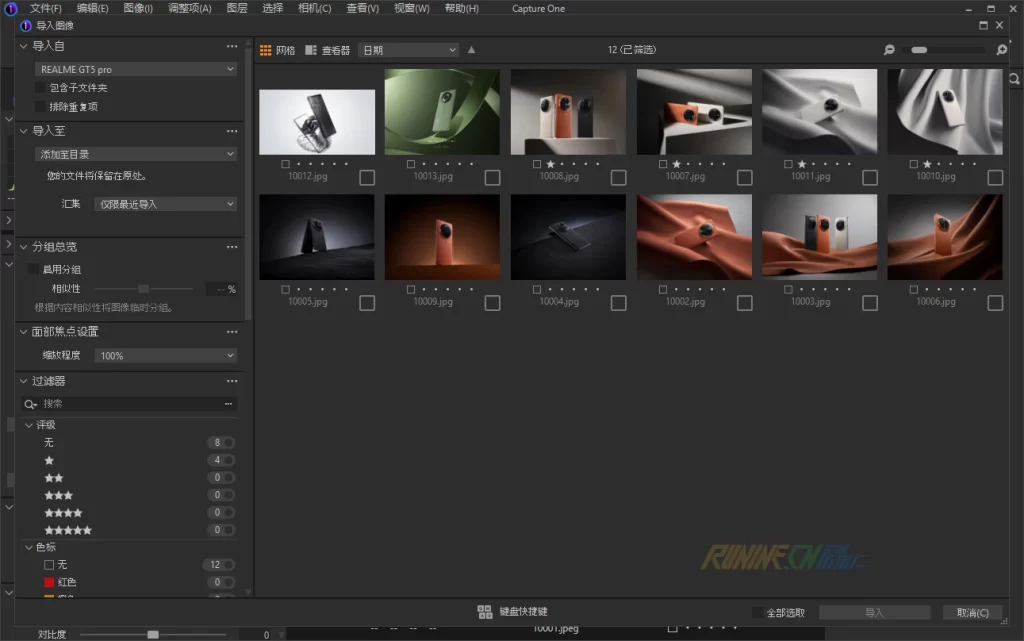Open the 文件(F) menu
1024x641 pixels.
46,8
